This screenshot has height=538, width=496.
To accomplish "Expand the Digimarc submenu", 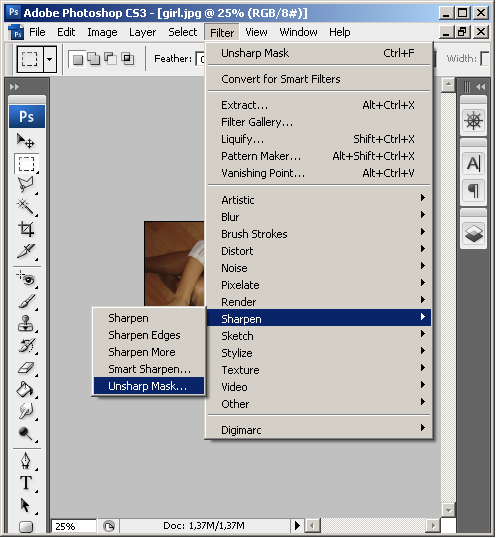I will 319,430.
